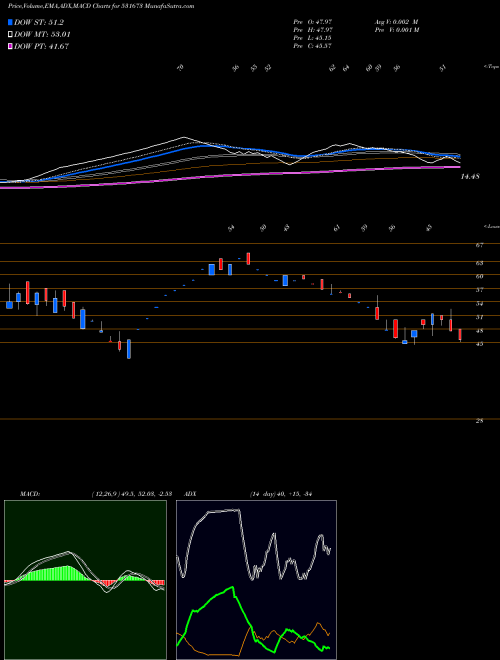Click the 67 price axis label

tap(479, 245)
